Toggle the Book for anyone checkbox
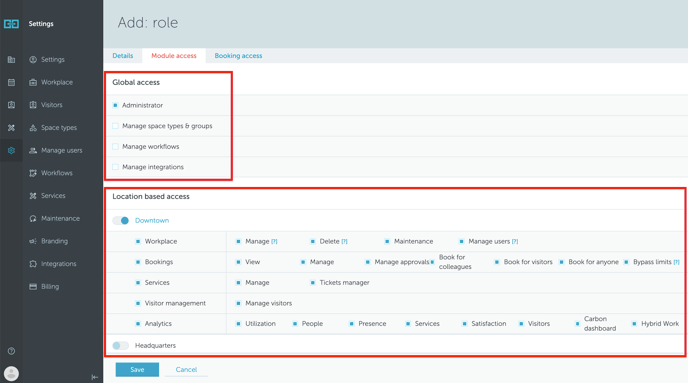Viewport: 688px width, 383px height. (561, 262)
